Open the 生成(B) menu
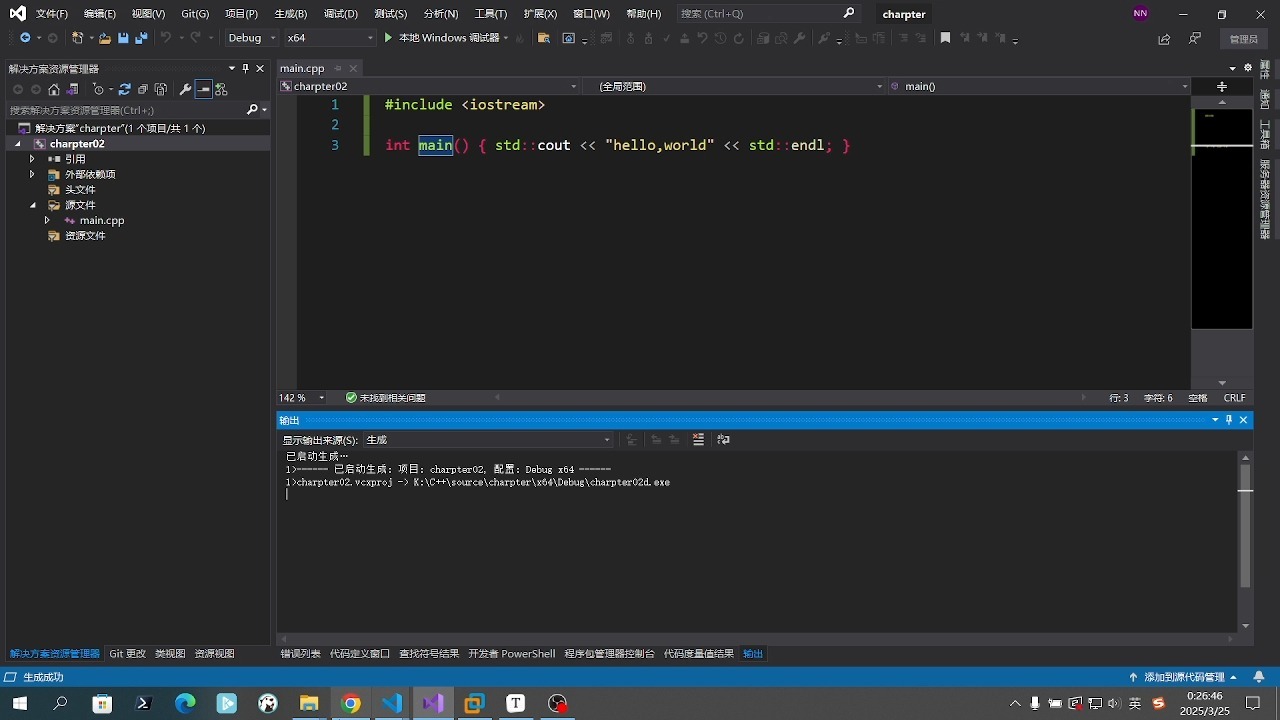The height and width of the screenshot is (720, 1280). (x=290, y=14)
